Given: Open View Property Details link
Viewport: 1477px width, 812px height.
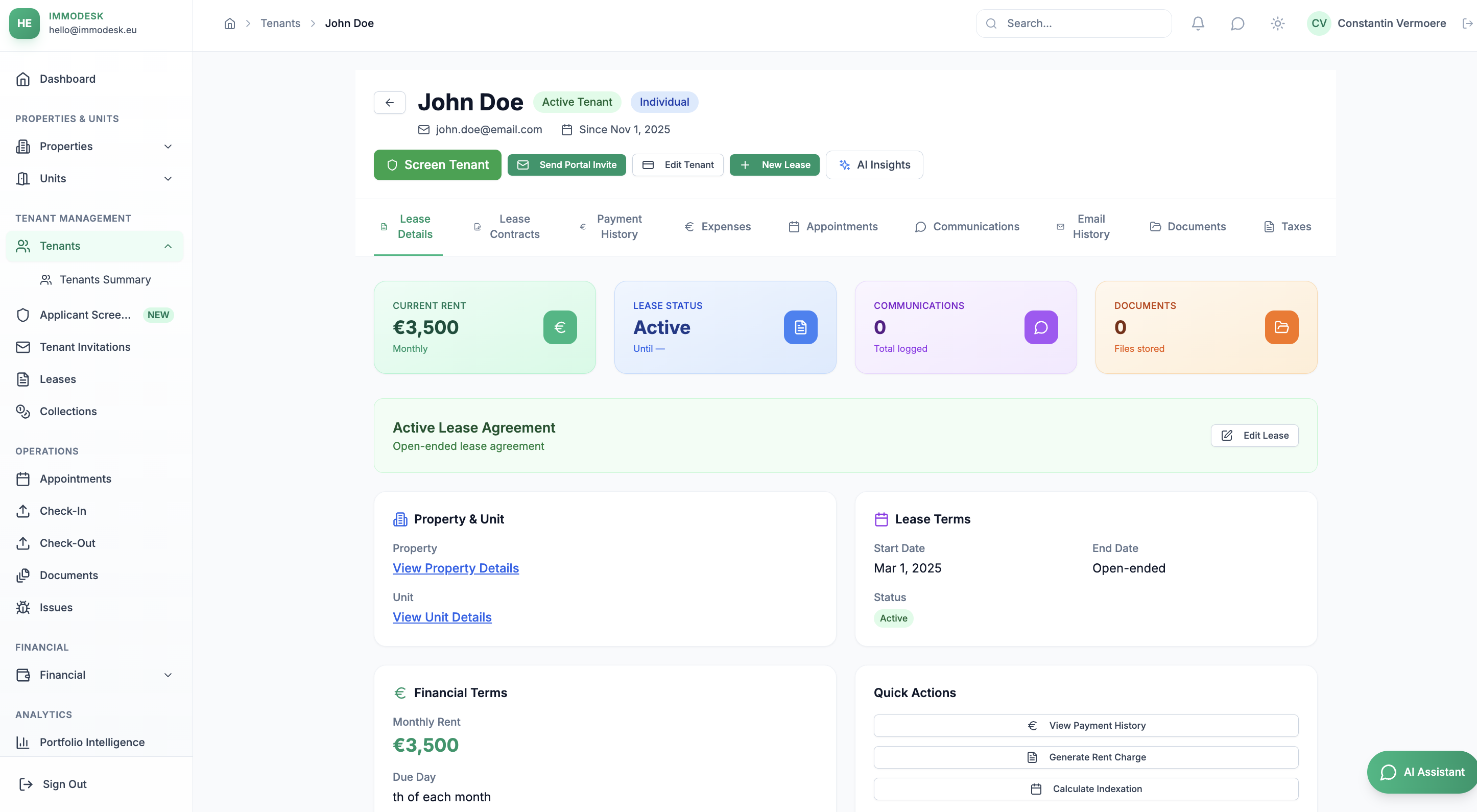Looking at the screenshot, I should tap(455, 568).
